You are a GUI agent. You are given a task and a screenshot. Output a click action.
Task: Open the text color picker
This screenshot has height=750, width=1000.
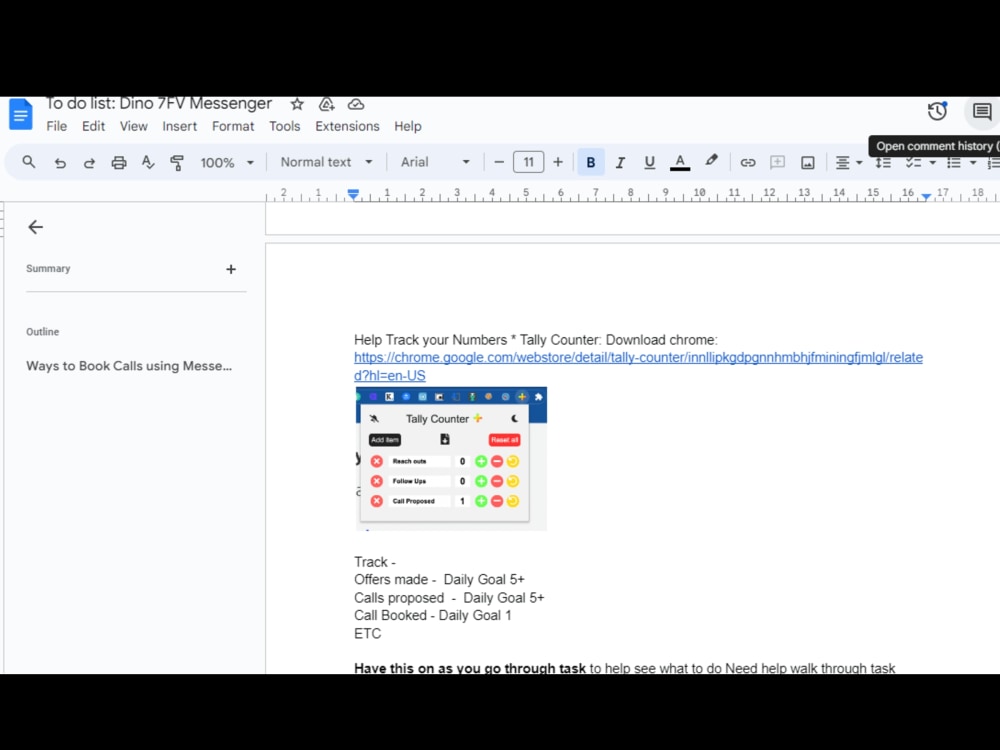[x=680, y=163]
